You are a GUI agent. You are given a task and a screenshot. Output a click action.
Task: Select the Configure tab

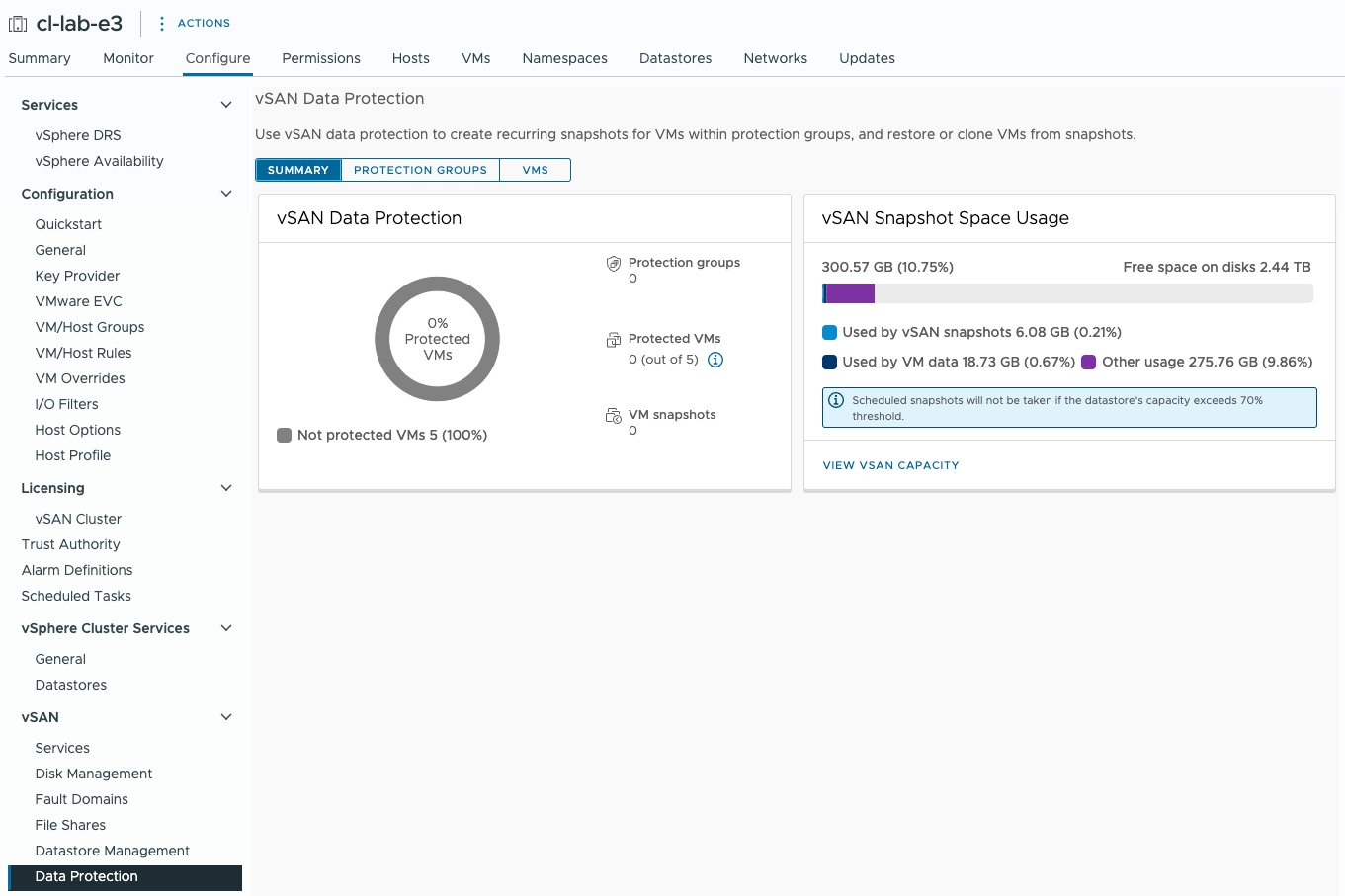coord(218,58)
